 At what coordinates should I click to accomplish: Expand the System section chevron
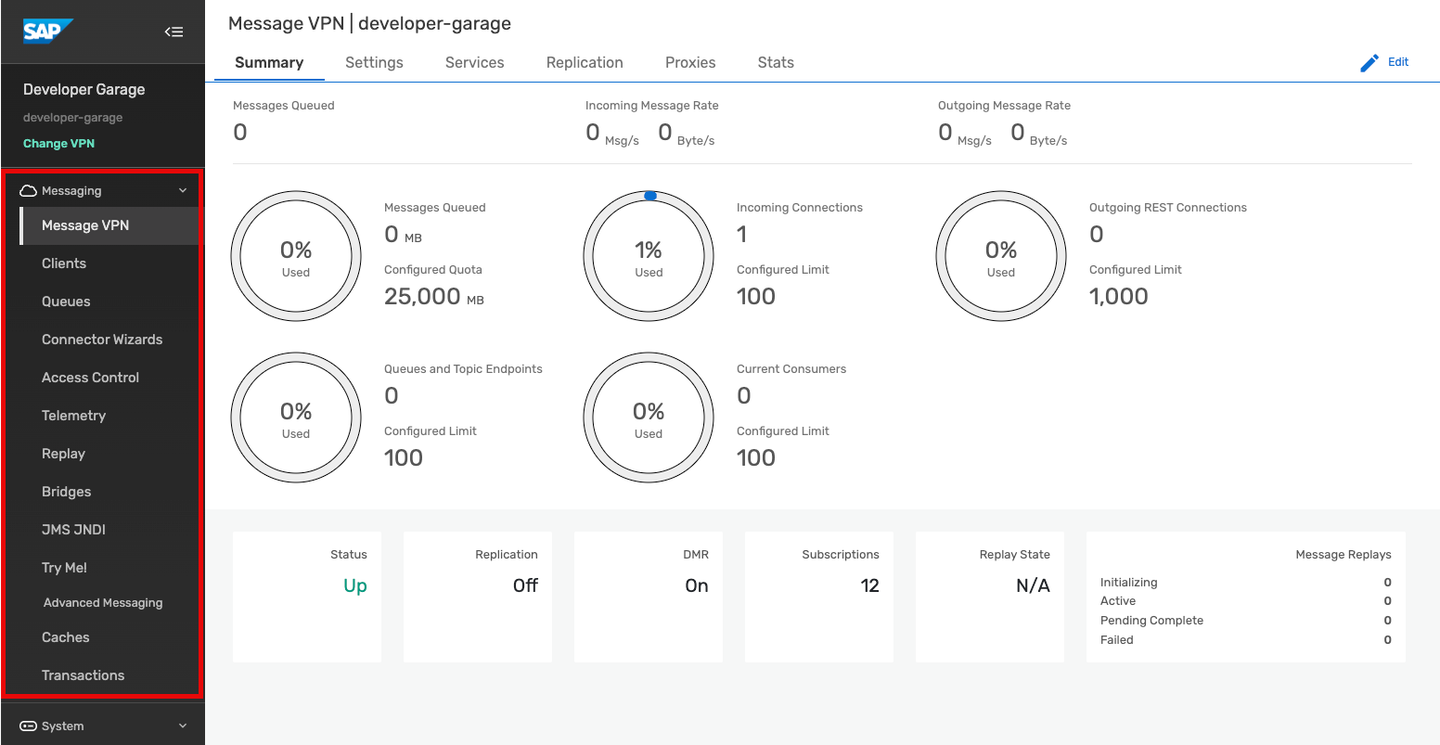point(182,726)
